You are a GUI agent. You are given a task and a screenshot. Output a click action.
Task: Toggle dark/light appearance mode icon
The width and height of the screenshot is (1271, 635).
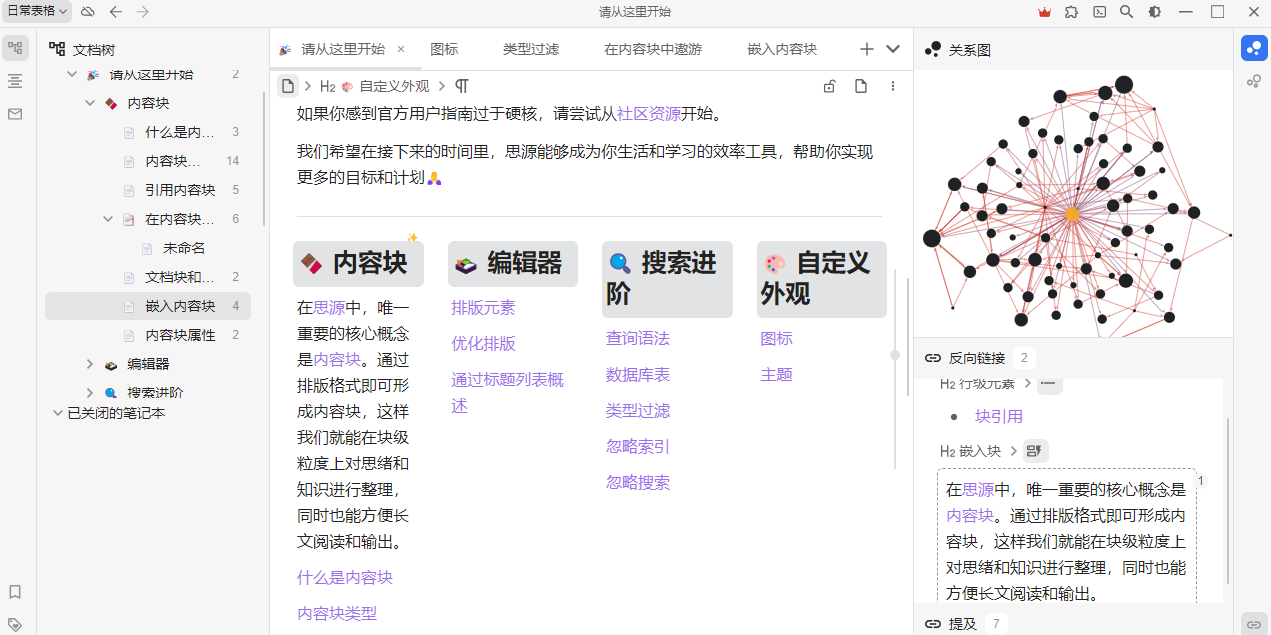1155,12
